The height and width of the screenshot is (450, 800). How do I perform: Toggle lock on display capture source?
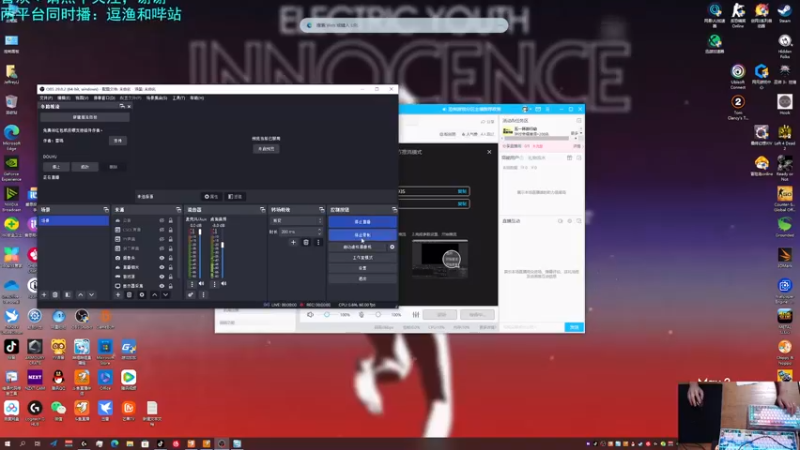tap(170, 286)
